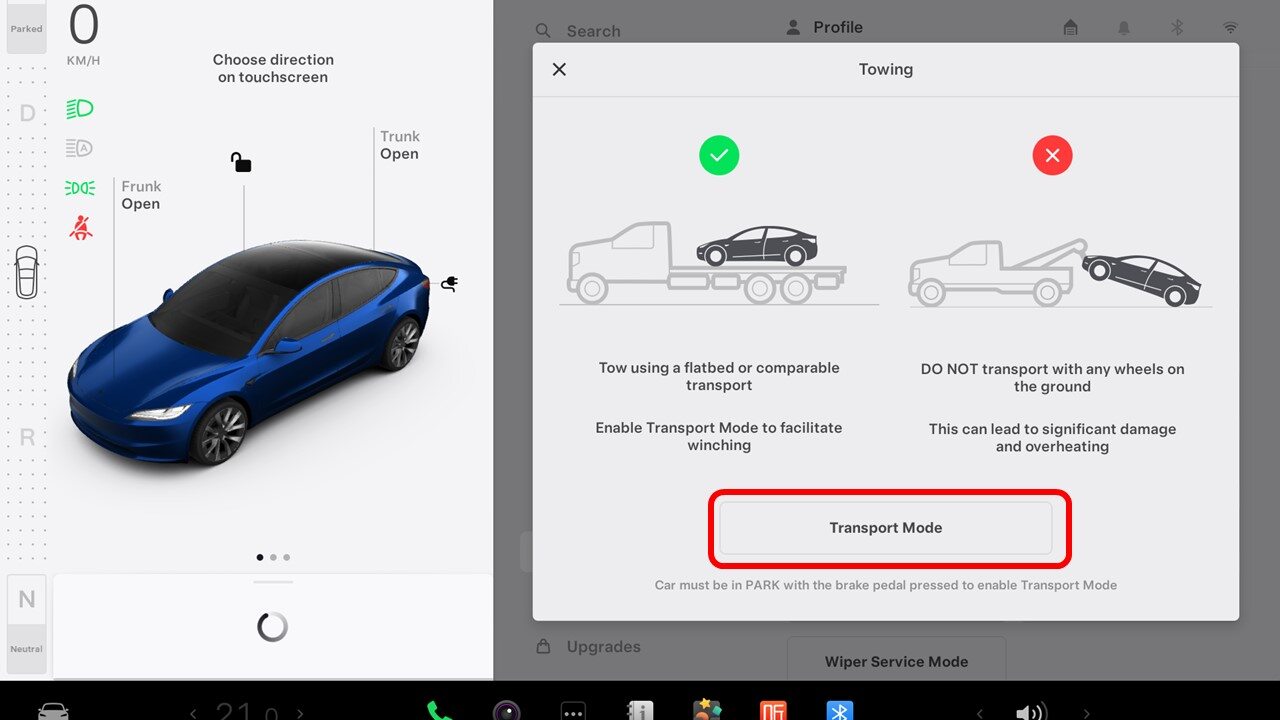The height and width of the screenshot is (720, 1280).
Task: Open the three-dots app launcher
Action: click(x=573, y=711)
